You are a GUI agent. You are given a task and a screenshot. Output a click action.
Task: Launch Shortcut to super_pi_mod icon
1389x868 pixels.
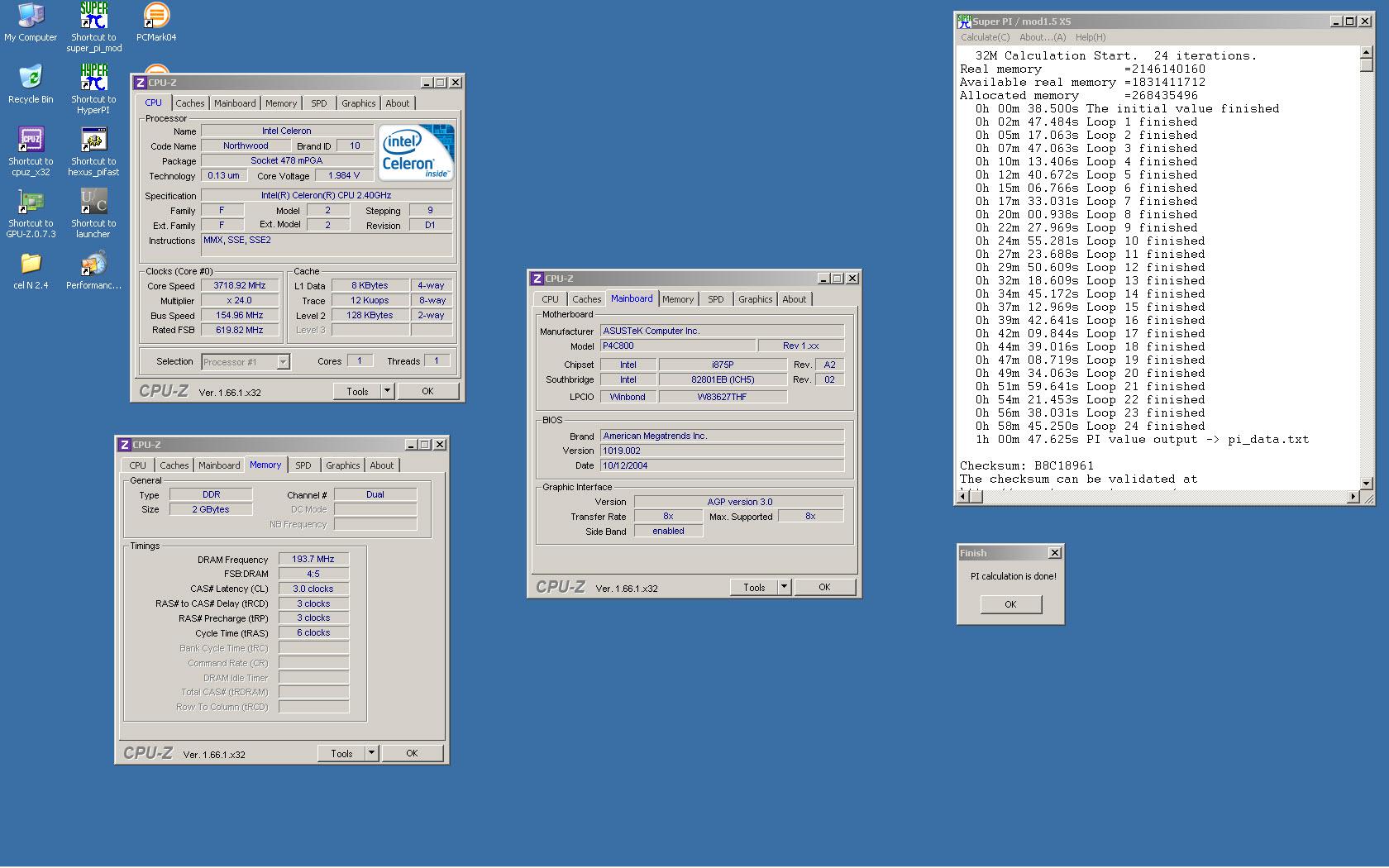pos(93,27)
